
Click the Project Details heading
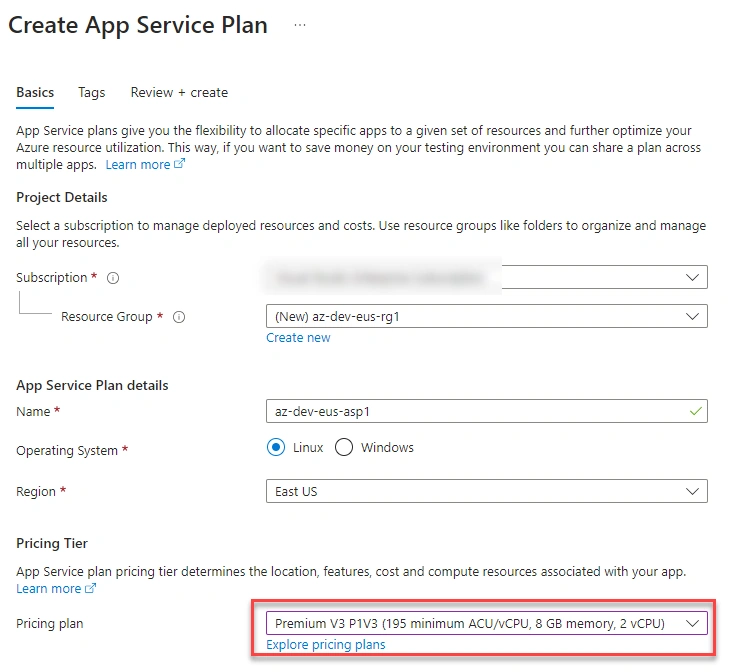[61, 197]
